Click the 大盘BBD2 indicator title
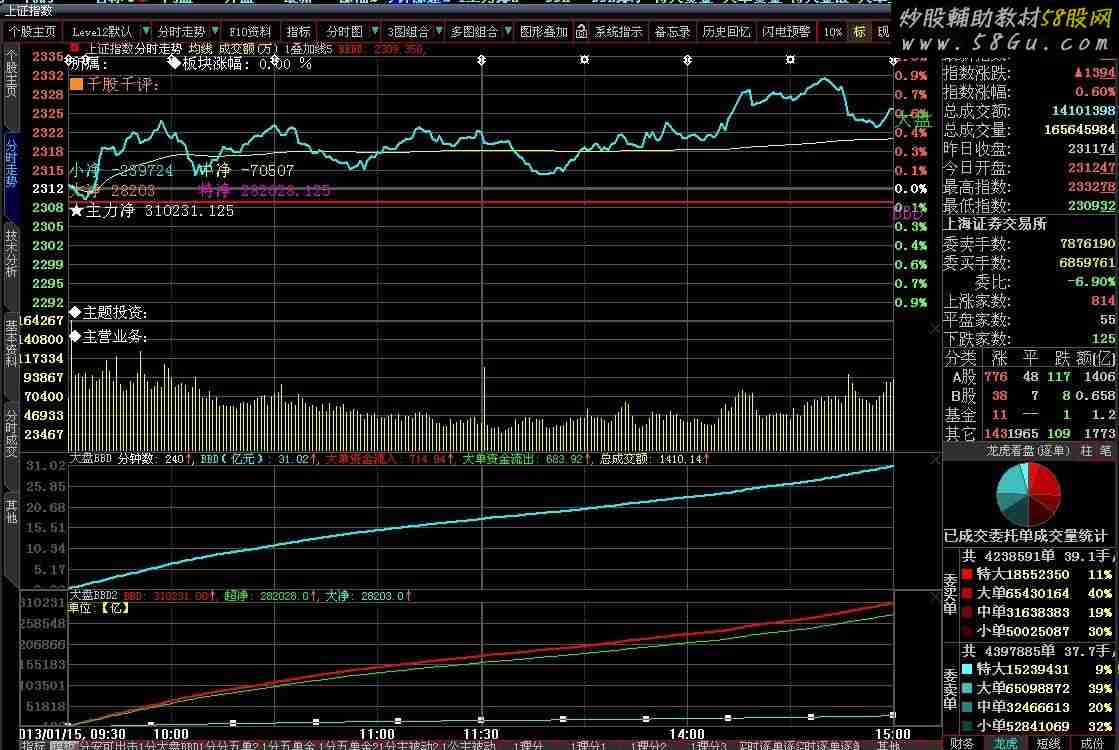 (x=93, y=595)
